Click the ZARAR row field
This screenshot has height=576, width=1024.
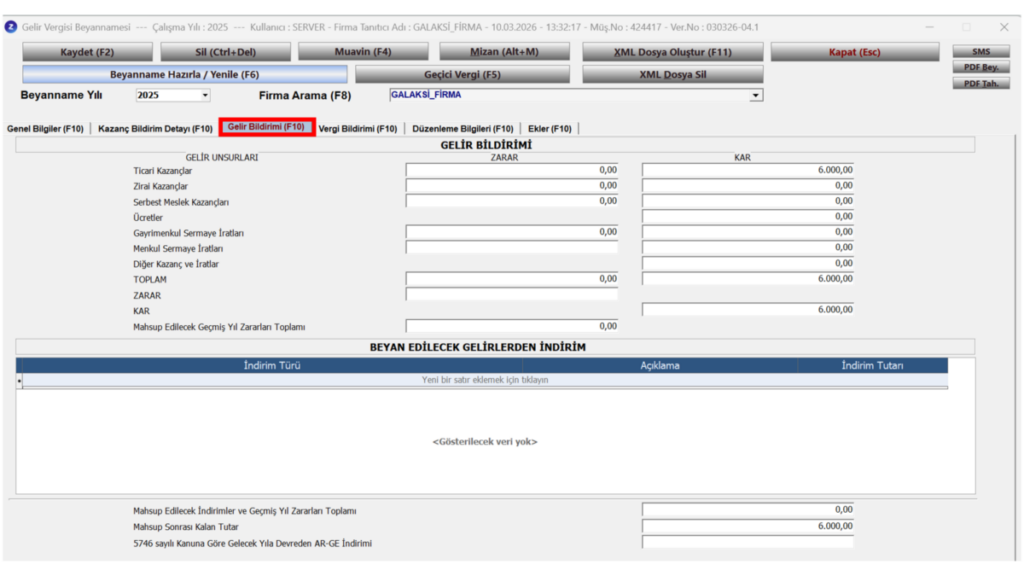click(511, 295)
